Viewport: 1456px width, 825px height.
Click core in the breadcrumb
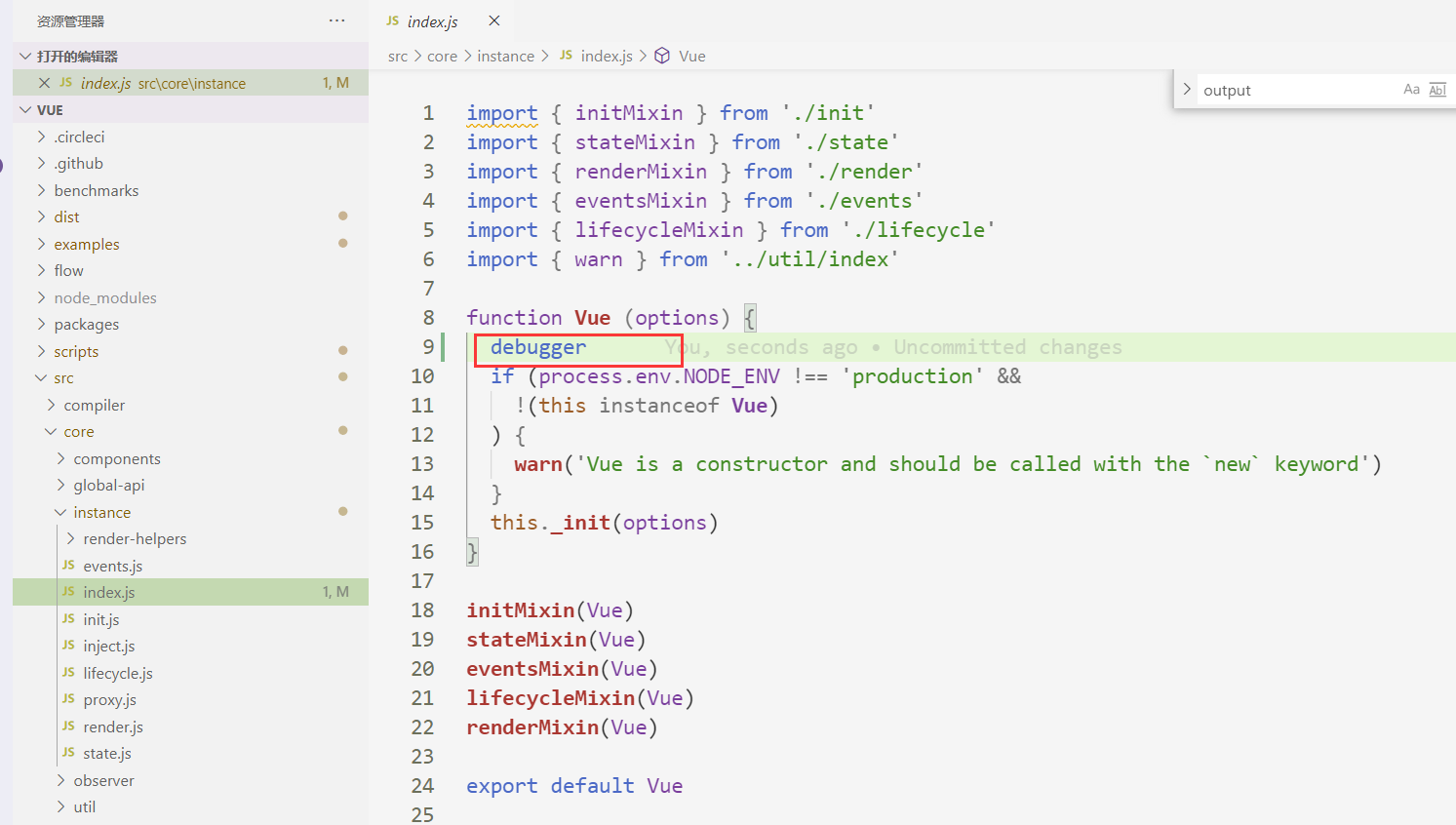(x=442, y=56)
